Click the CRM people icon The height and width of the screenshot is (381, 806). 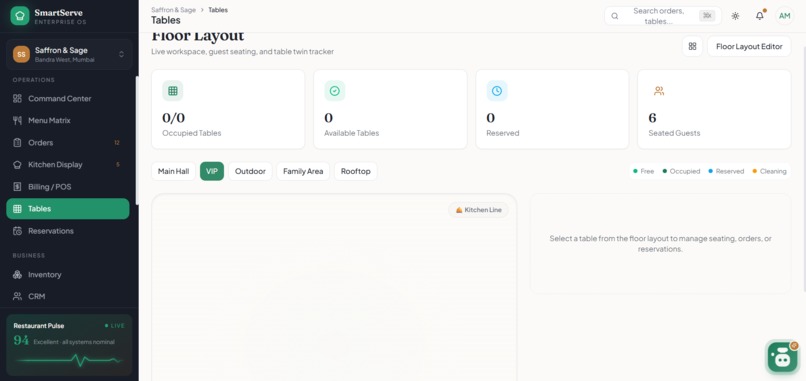point(17,296)
